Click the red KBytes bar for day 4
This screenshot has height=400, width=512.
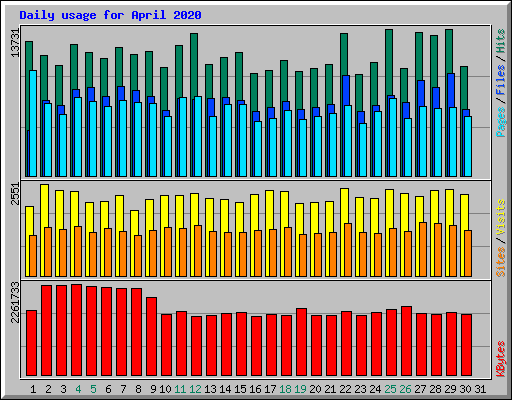[77, 330]
